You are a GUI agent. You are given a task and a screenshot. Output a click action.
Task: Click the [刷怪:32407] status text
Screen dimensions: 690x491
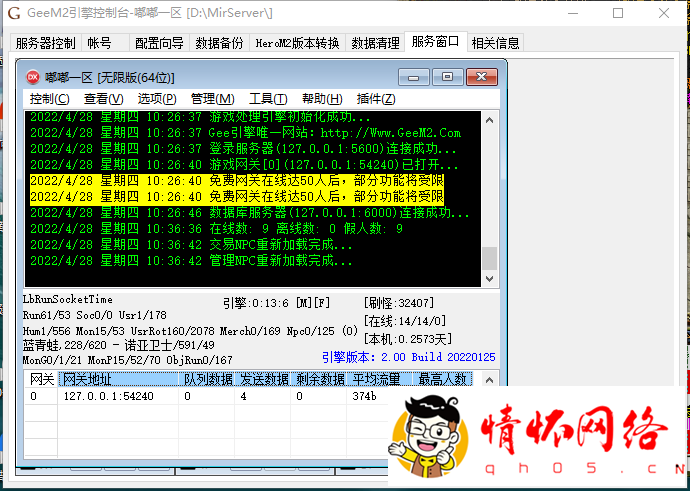[399, 303]
